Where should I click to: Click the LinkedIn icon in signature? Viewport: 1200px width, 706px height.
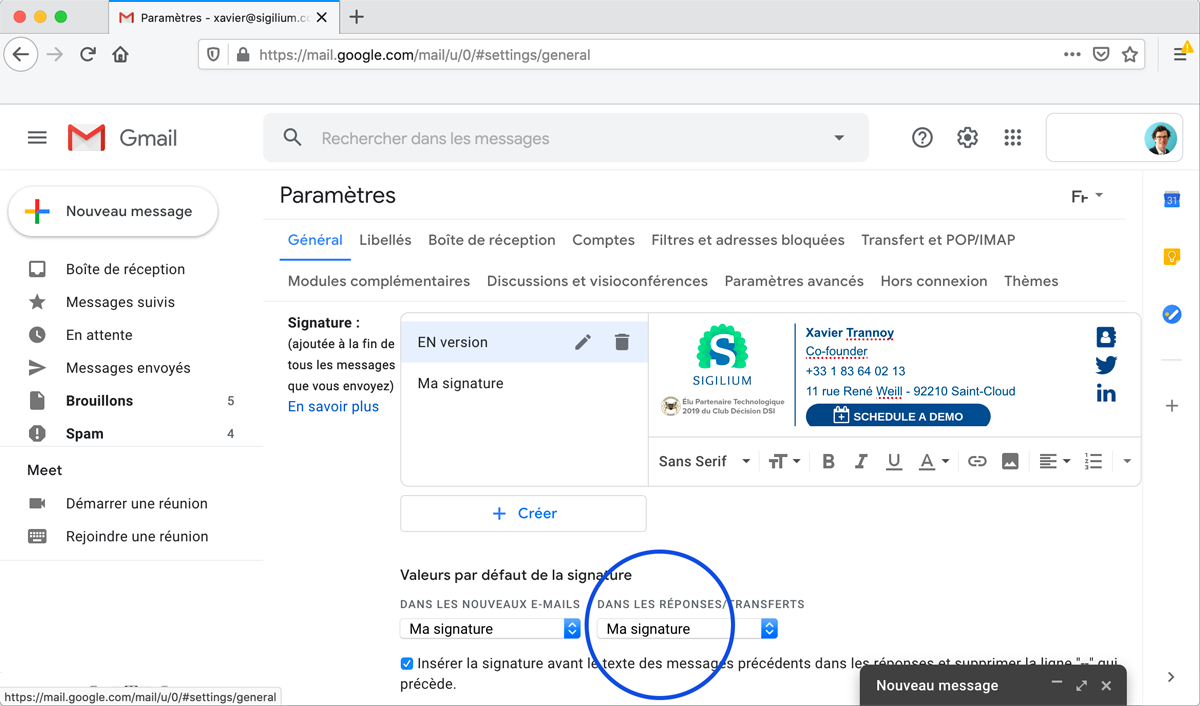pyautogui.click(x=1106, y=393)
